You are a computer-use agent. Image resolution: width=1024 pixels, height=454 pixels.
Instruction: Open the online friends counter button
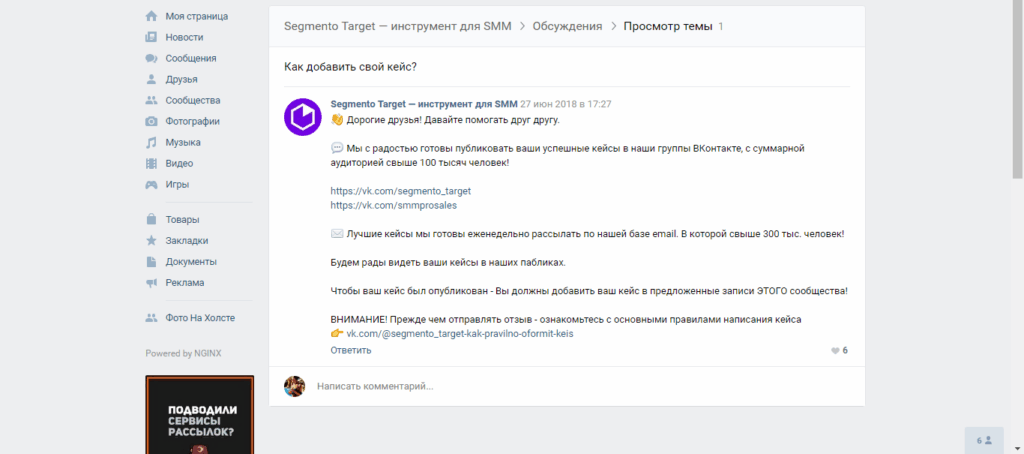(984, 440)
